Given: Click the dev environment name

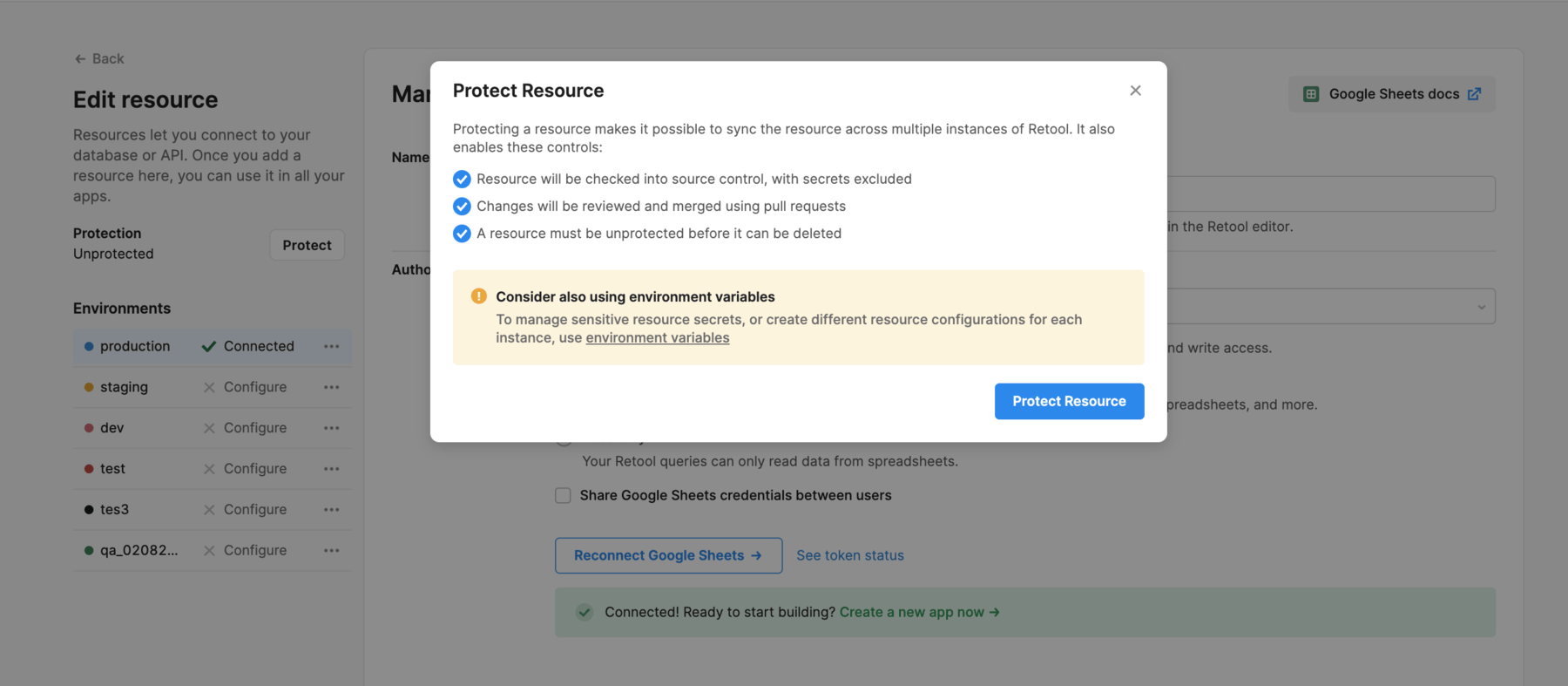Looking at the screenshot, I should (x=112, y=428).
